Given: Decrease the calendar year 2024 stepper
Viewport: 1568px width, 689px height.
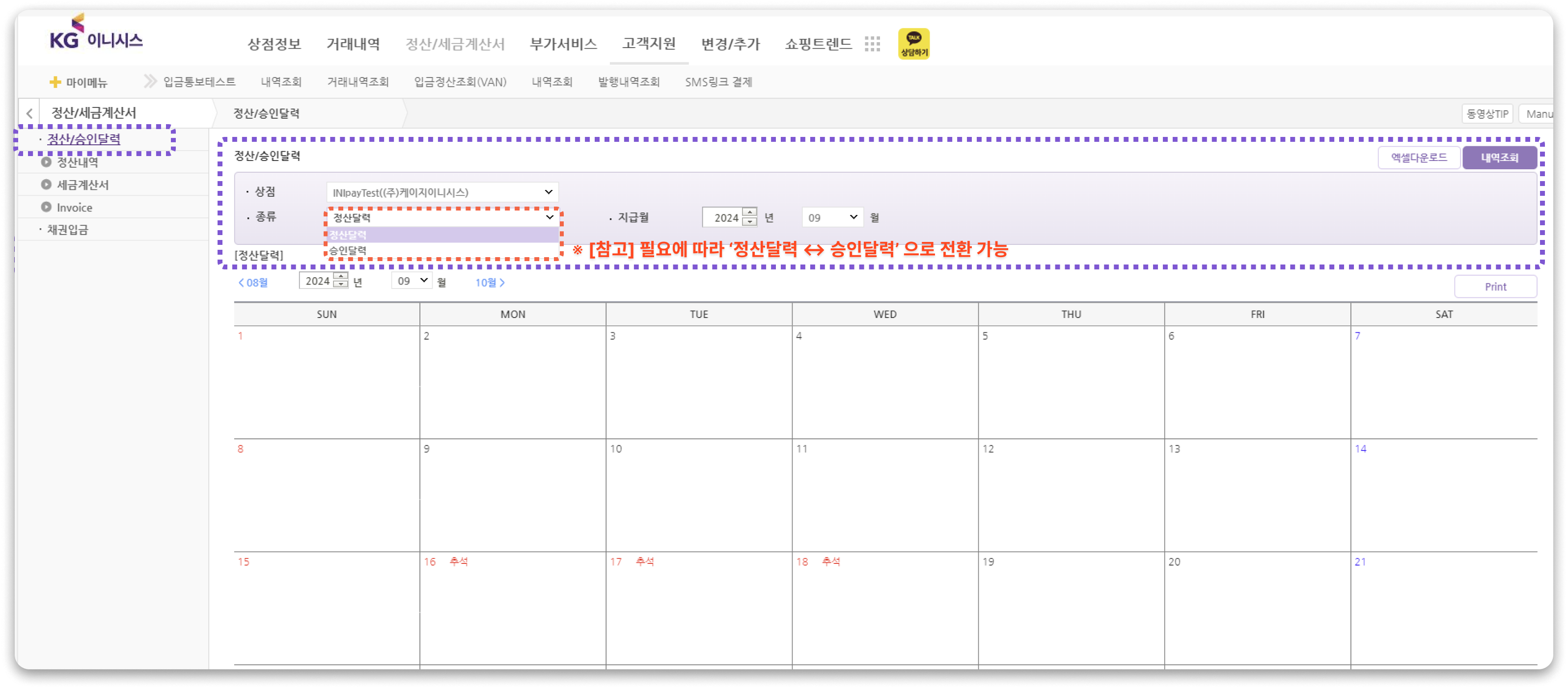Looking at the screenshot, I should tap(341, 285).
